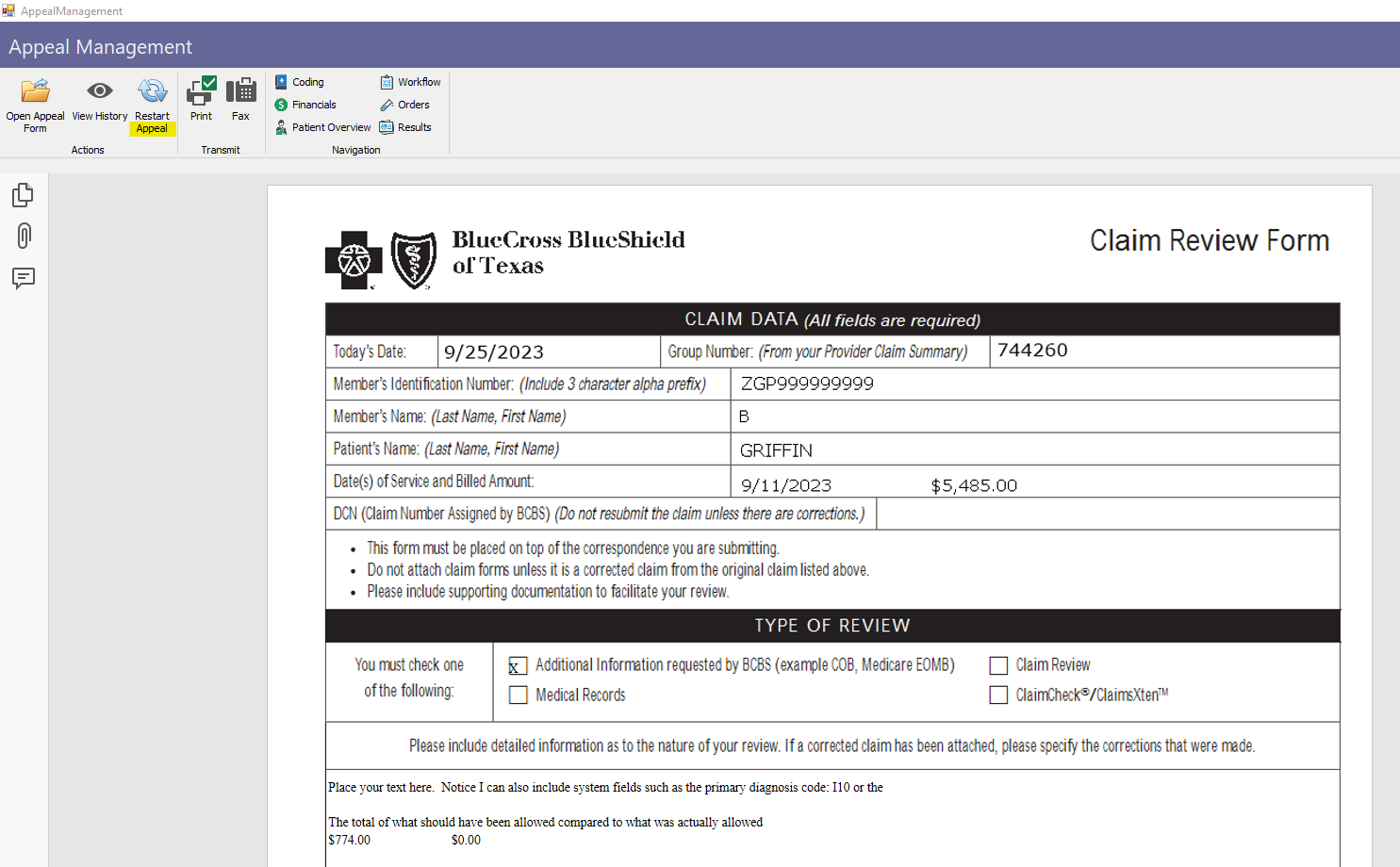Open Financials navigation item
This screenshot has width=1400, height=867.
click(305, 105)
